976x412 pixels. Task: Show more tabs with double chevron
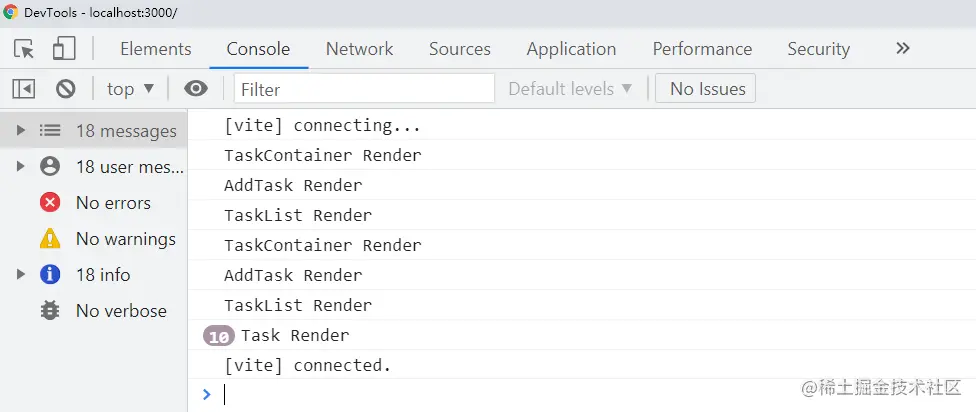pos(903,49)
